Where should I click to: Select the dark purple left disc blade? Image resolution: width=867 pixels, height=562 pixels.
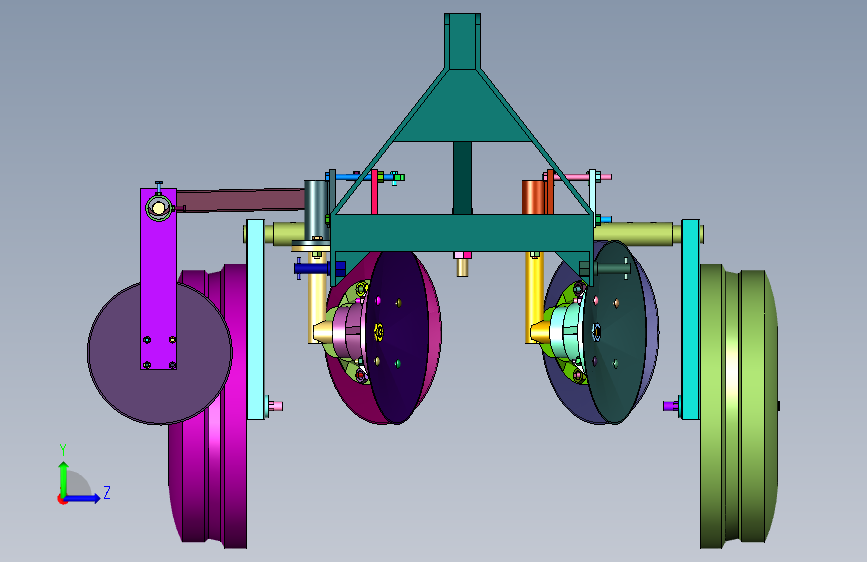pyautogui.click(x=397, y=337)
